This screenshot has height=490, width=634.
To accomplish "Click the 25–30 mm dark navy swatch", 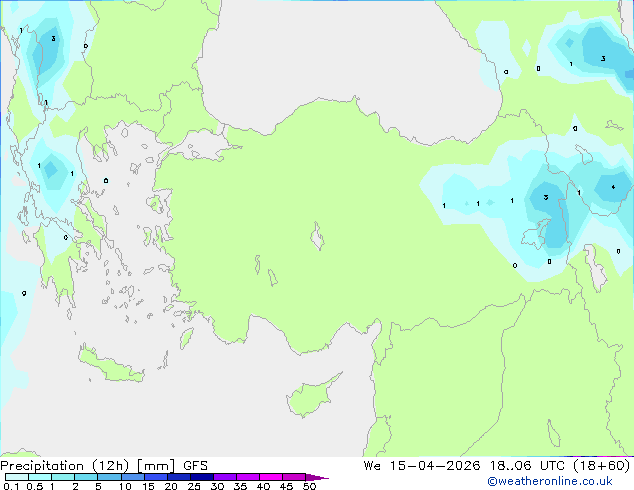I will (202, 477).
